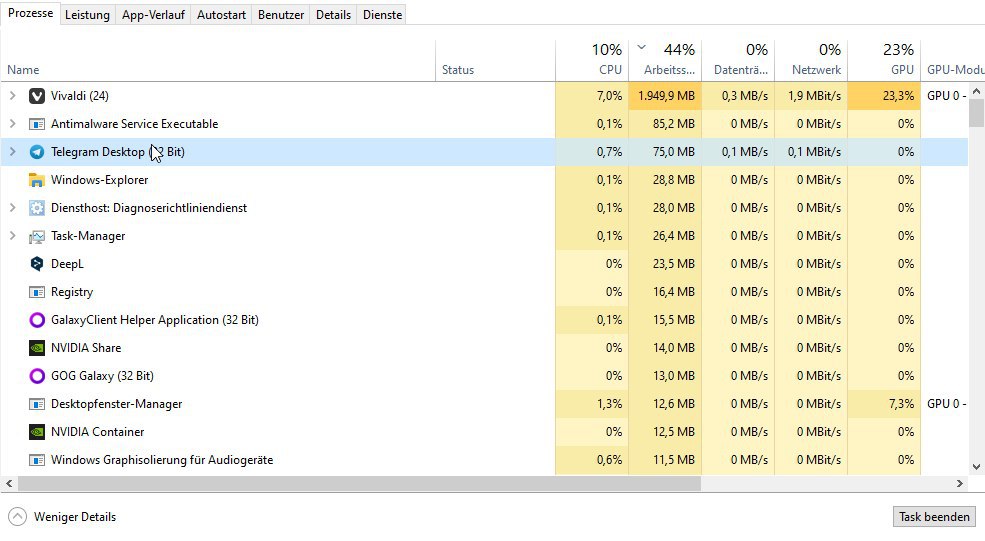The width and height of the screenshot is (985, 541).
Task: Click sort arrow above Arbeitsspeicher column
Action: pyautogui.click(x=641, y=47)
